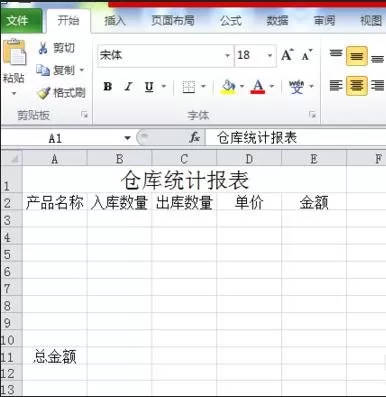This screenshot has height=397, width=386.
Task: Expand borders dropdown arrow
Action: pos(203,86)
